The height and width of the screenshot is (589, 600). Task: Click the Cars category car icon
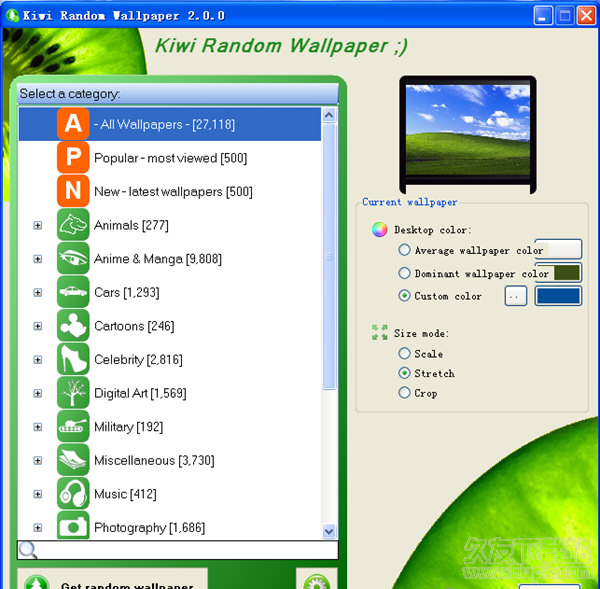73,292
